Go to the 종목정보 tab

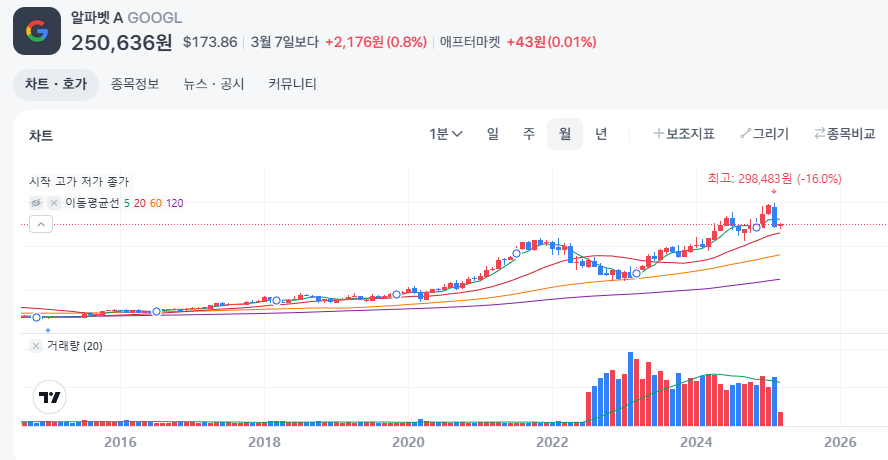click(135, 84)
